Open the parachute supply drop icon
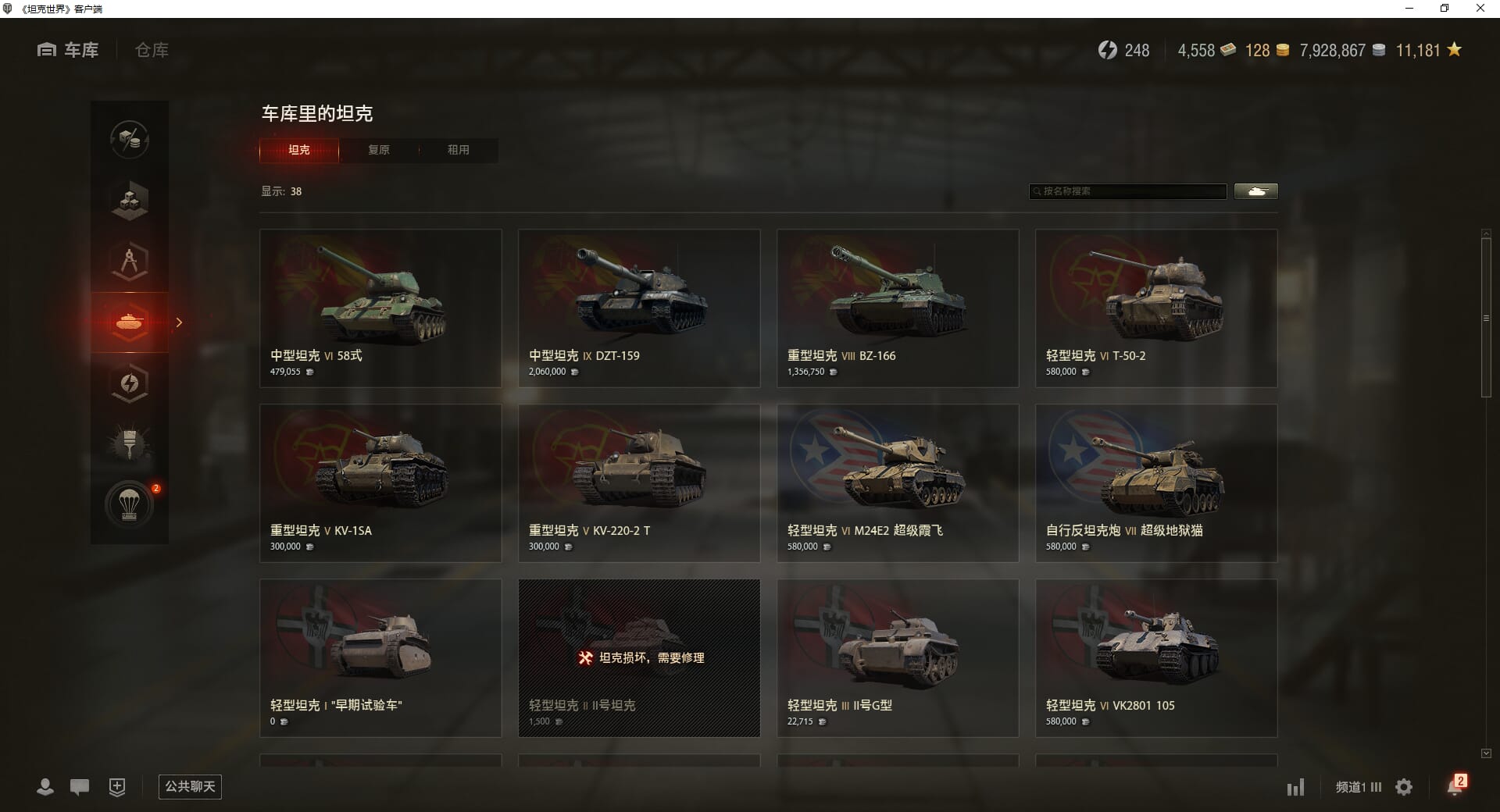Screen dimensions: 1500x812 tap(130, 505)
